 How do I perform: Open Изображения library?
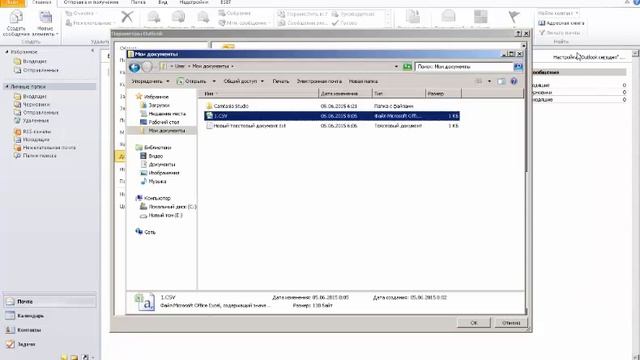coord(164,173)
